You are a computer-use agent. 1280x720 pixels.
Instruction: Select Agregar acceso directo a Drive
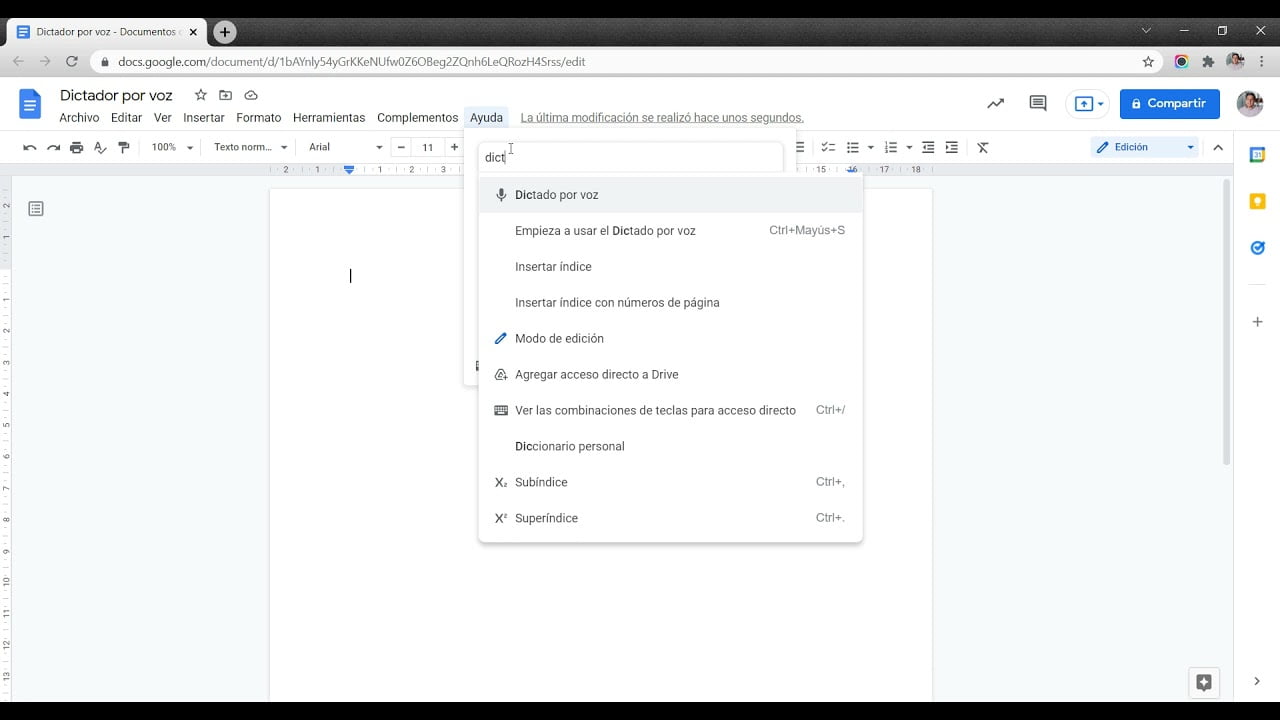[x=670, y=375]
